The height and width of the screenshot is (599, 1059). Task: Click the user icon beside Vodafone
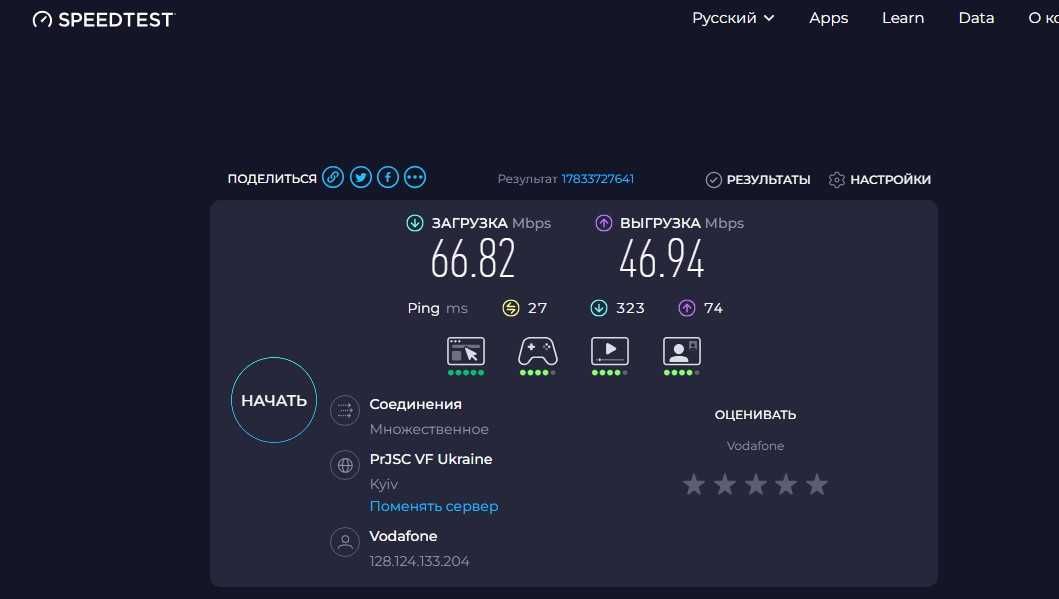click(x=345, y=542)
